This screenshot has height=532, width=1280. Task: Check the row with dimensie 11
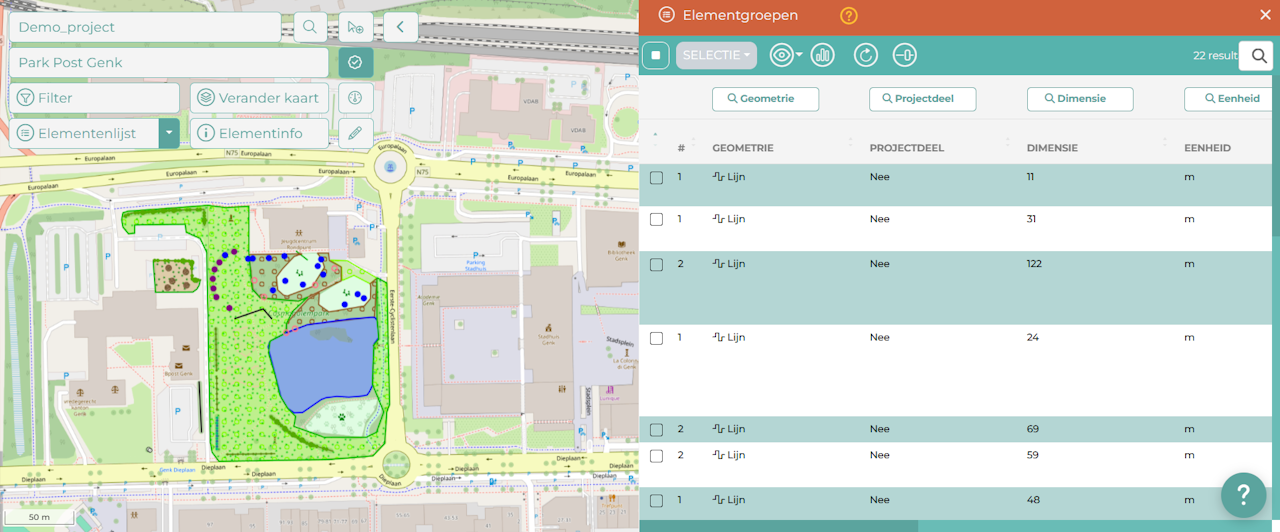pos(656,178)
